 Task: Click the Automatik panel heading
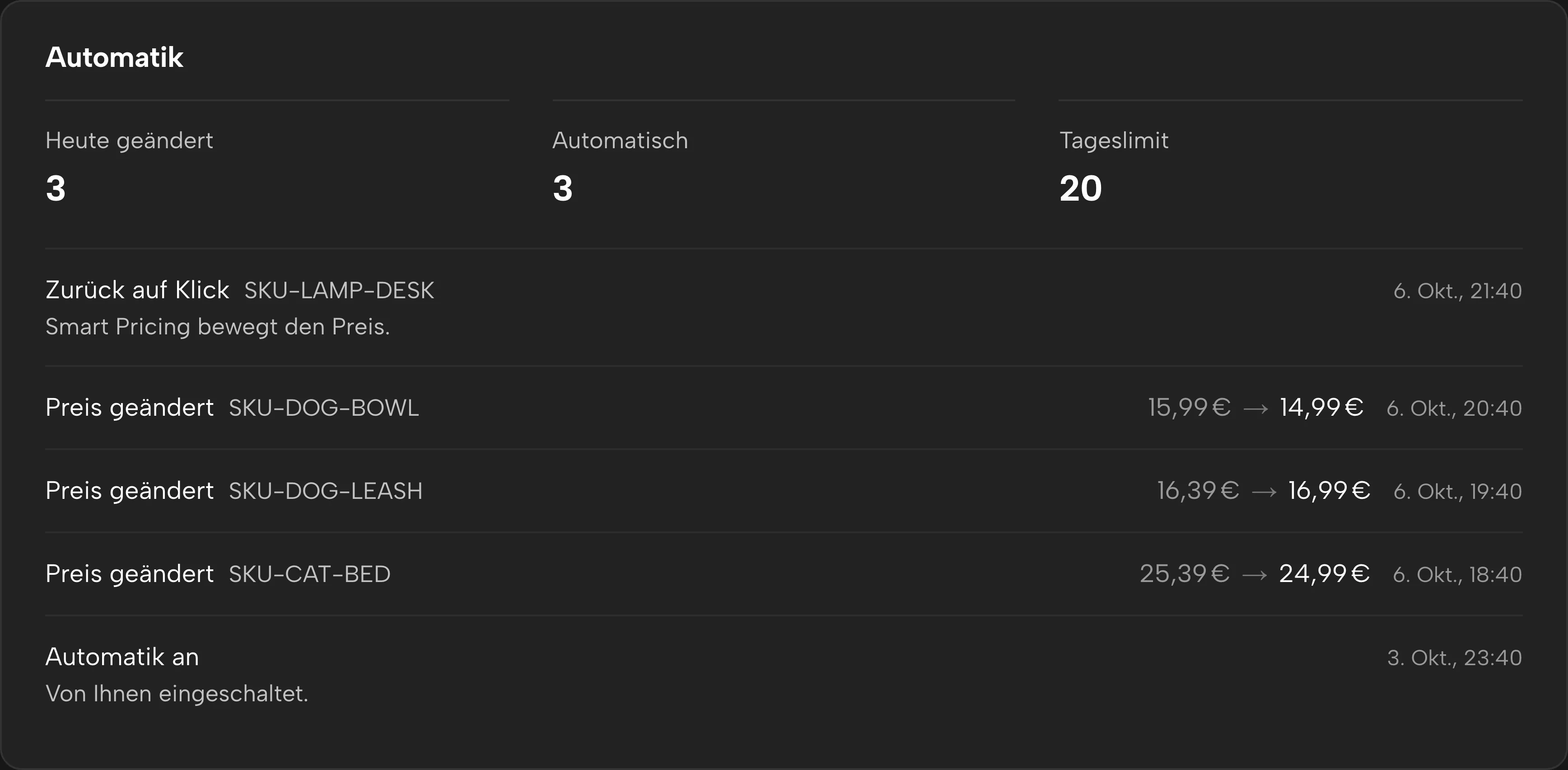click(x=114, y=57)
